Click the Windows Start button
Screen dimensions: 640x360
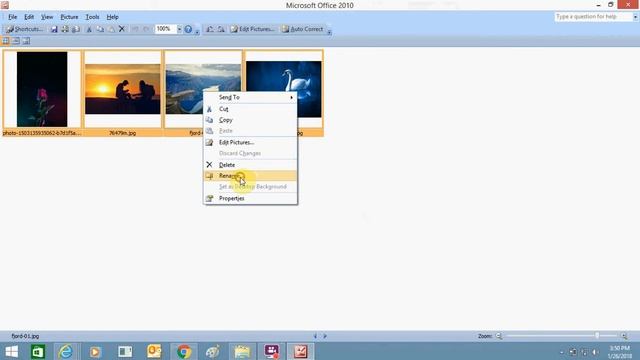pyautogui.click(x=11, y=351)
